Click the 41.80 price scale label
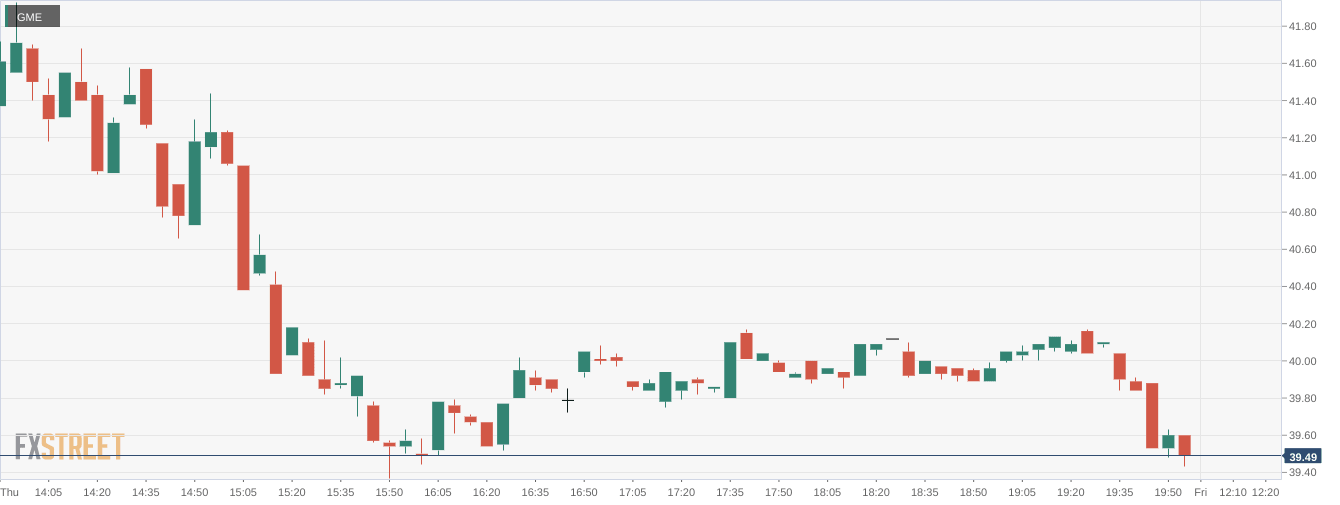Viewport: 1340px width, 505px height. click(x=1302, y=27)
